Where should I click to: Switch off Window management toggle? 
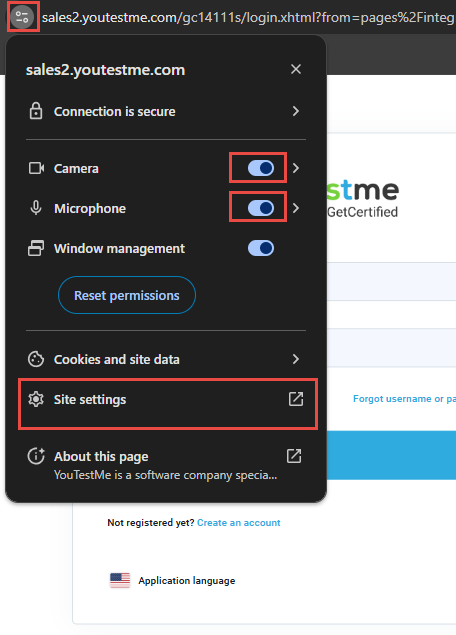tap(261, 248)
